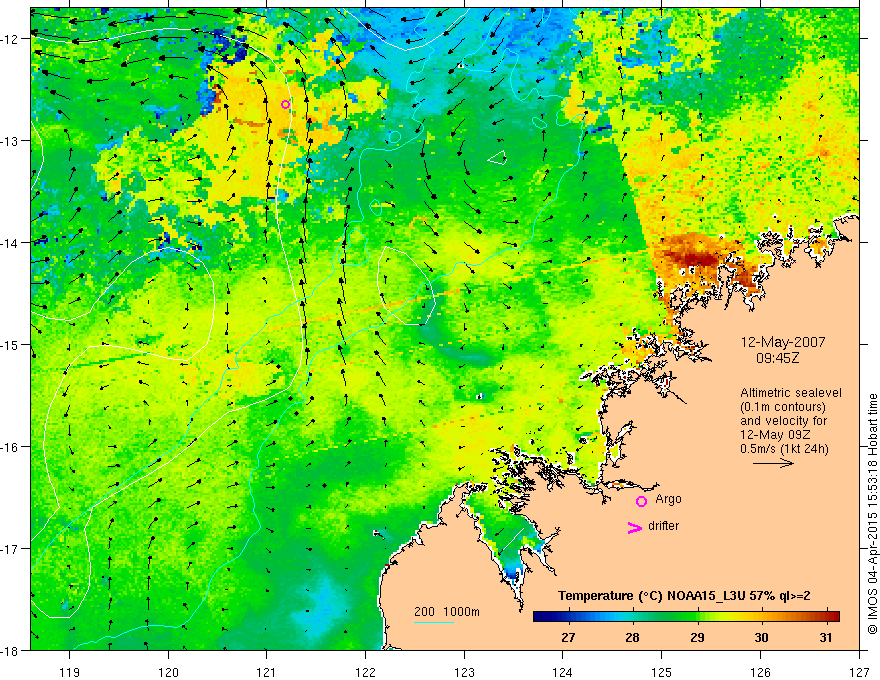Select the 30 label on temperature scale
Viewport: 880px width, 680px height.
point(761,637)
